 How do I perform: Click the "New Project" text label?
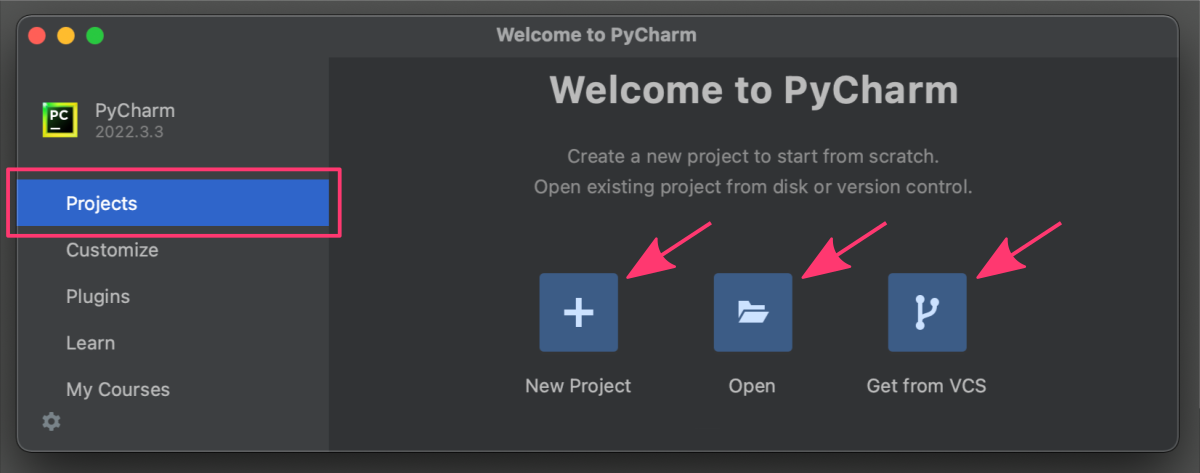578,385
